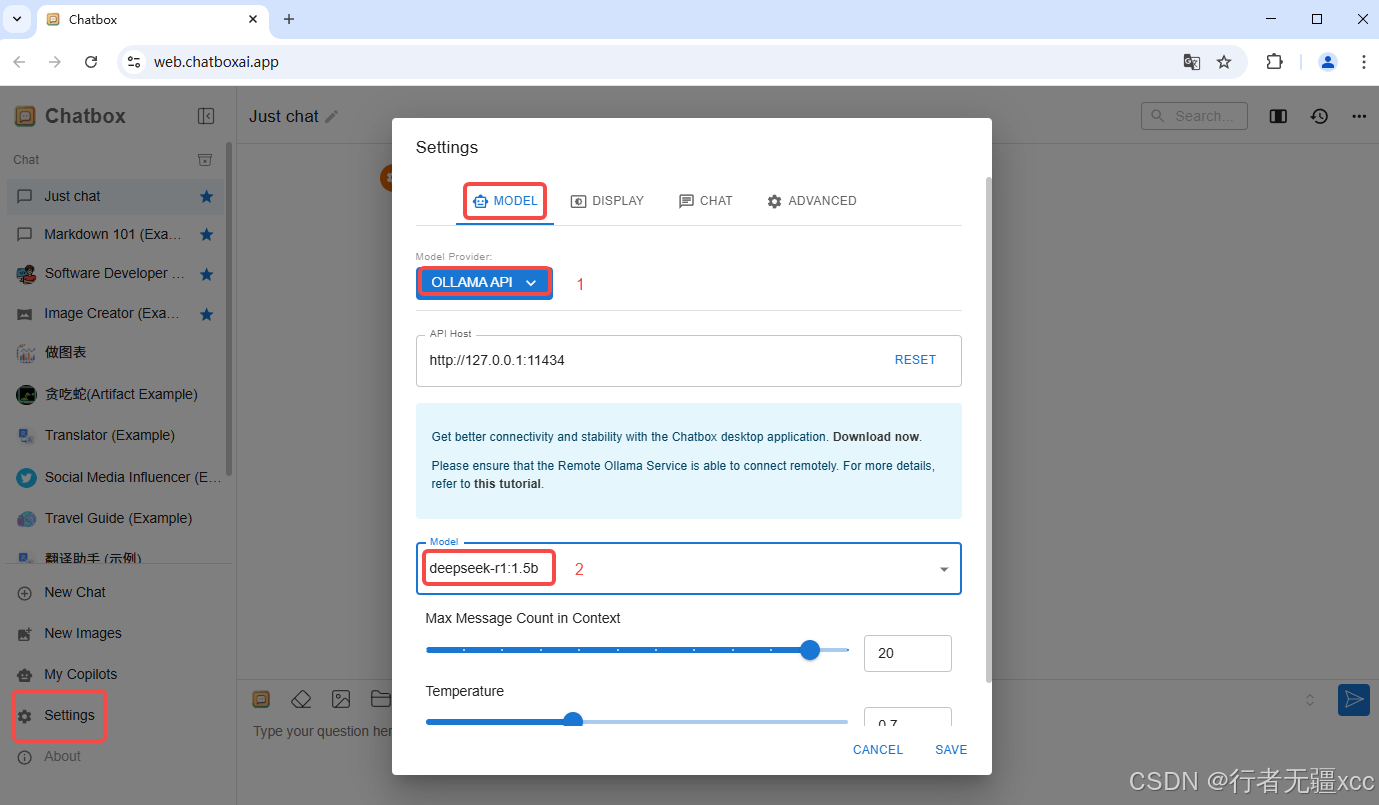Open My Copilots

tap(115, 674)
